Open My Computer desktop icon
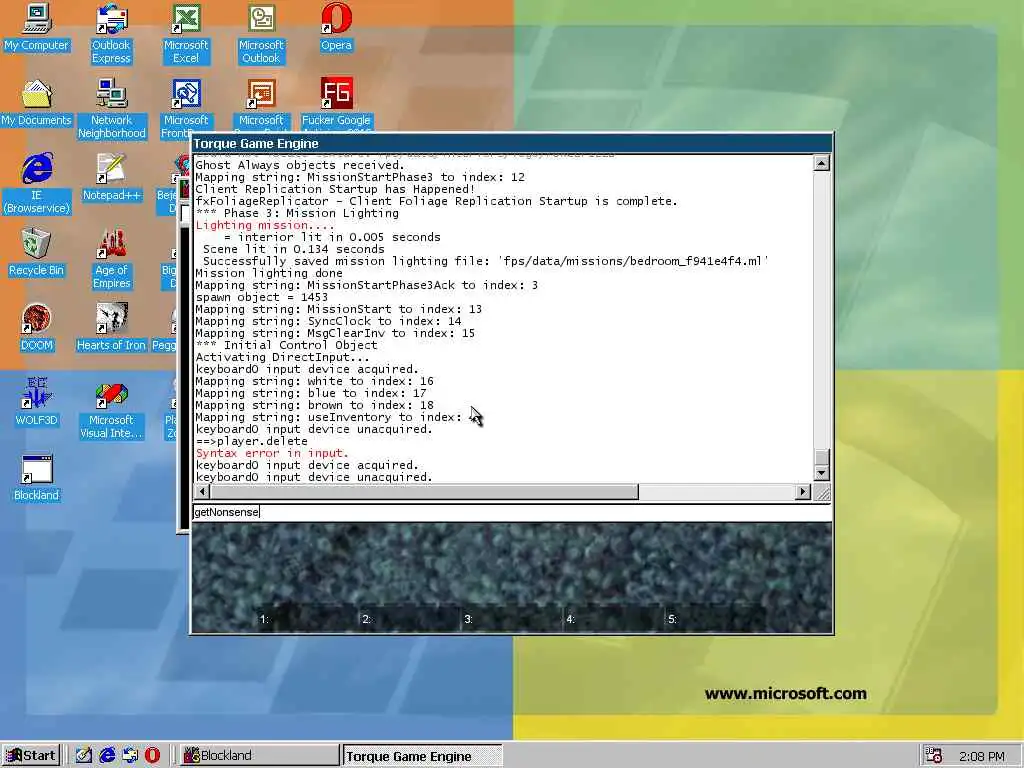This screenshot has height=768, width=1024. 36,27
